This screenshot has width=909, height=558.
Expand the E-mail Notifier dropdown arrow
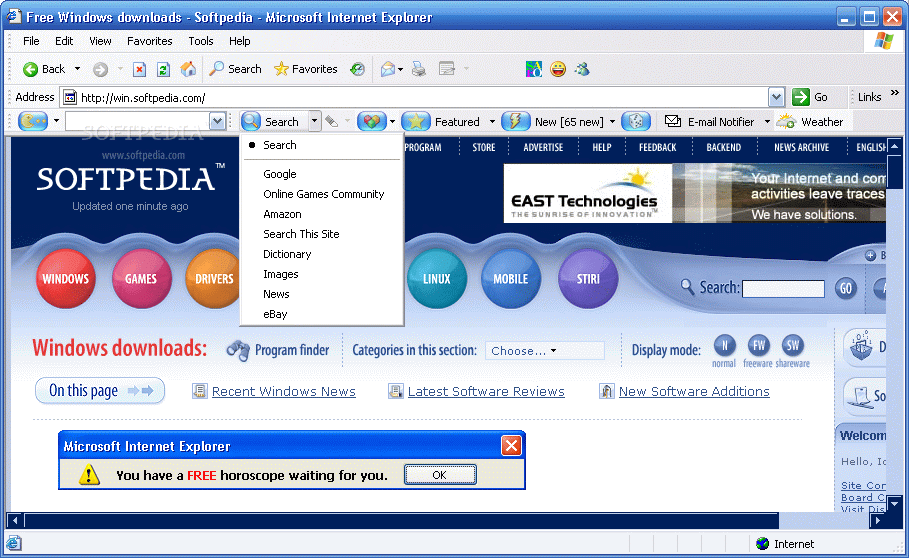tap(767, 122)
